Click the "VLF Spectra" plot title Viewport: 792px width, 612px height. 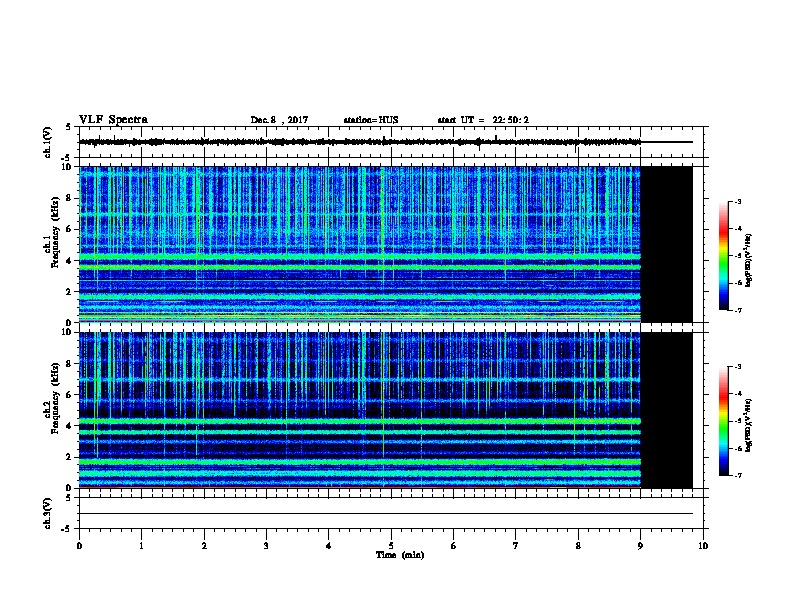[x=113, y=120]
